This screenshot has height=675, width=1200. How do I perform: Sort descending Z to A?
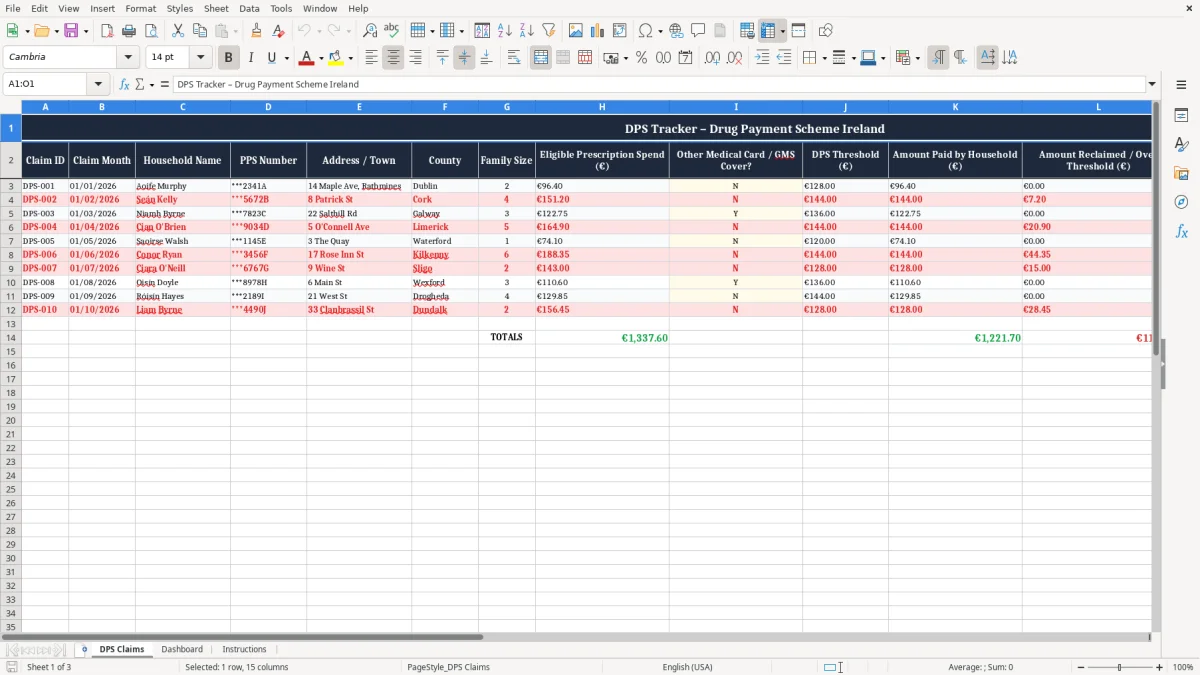click(x=527, y=31)
